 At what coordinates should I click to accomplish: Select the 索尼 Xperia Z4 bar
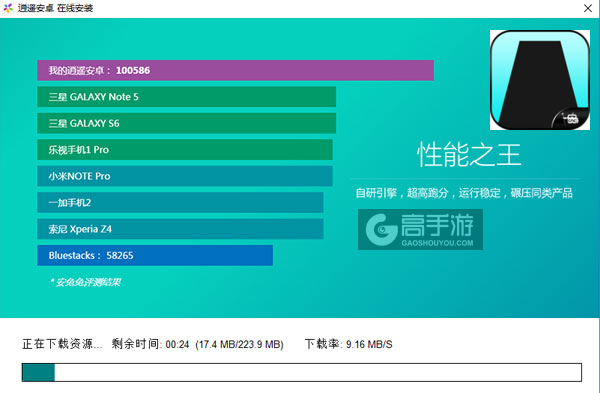pos(180,229)
